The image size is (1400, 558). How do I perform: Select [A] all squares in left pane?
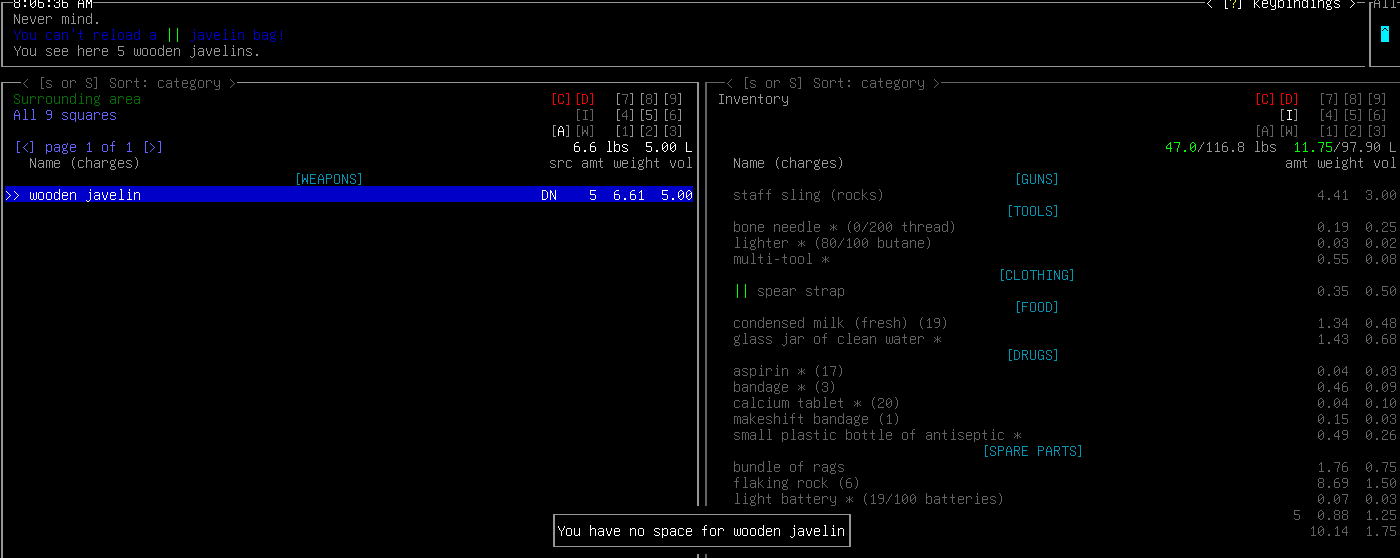point(561,131)
